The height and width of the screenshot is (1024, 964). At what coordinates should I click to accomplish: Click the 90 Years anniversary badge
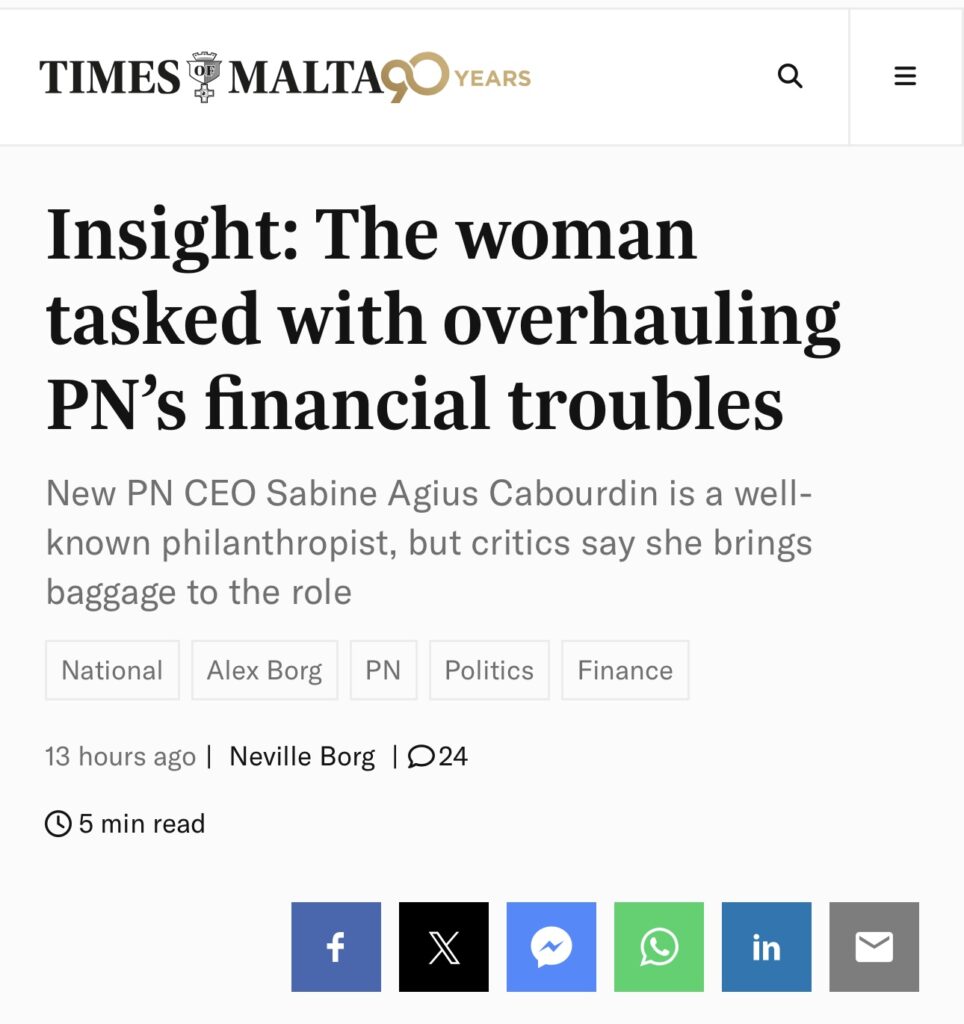[x=458, y=77]
